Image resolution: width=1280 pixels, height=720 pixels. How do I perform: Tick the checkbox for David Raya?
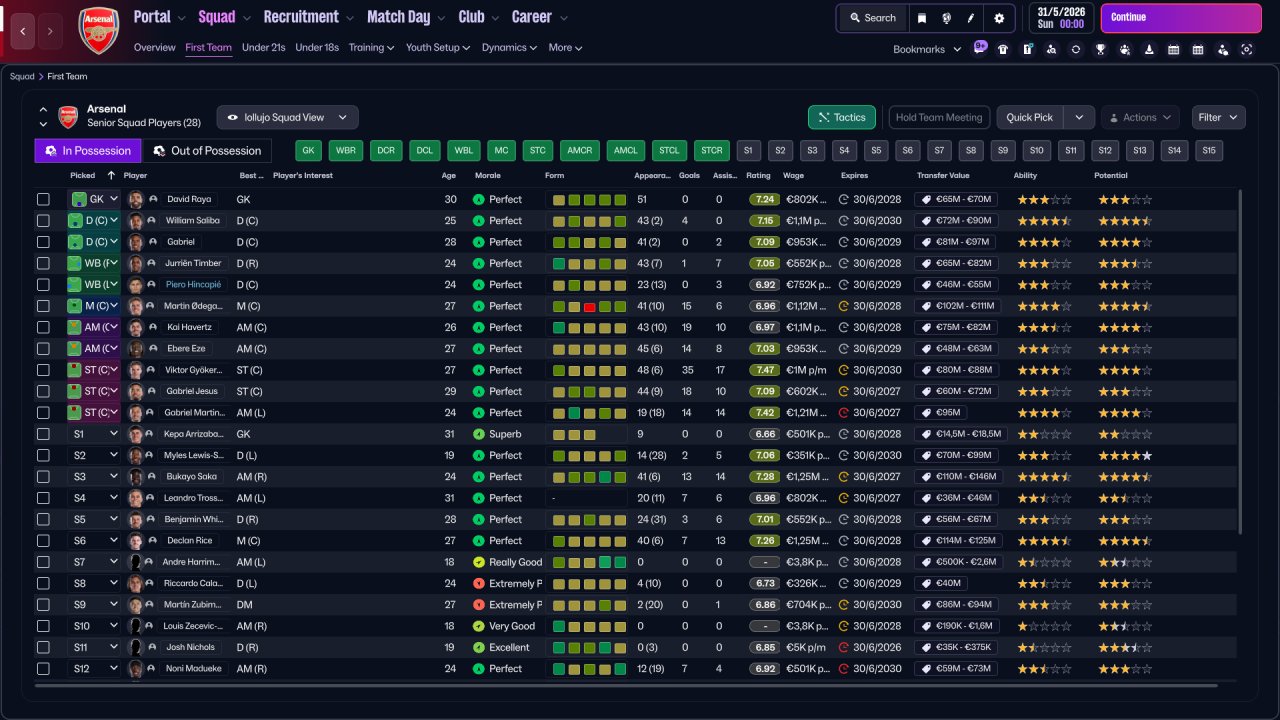(43, 200)
